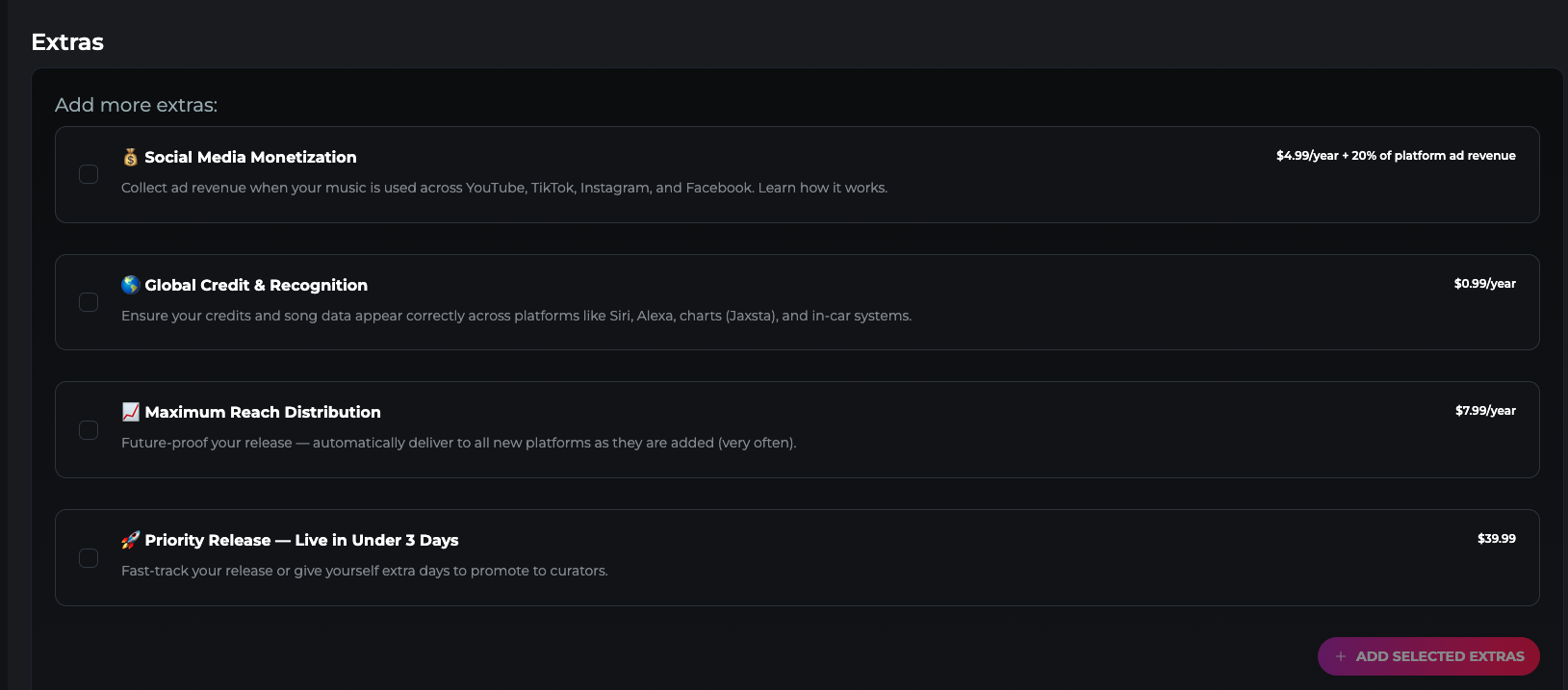The image size is (1568, 690).
Task: Click the $39.99 price label
Action: [x=1496, y=539]
